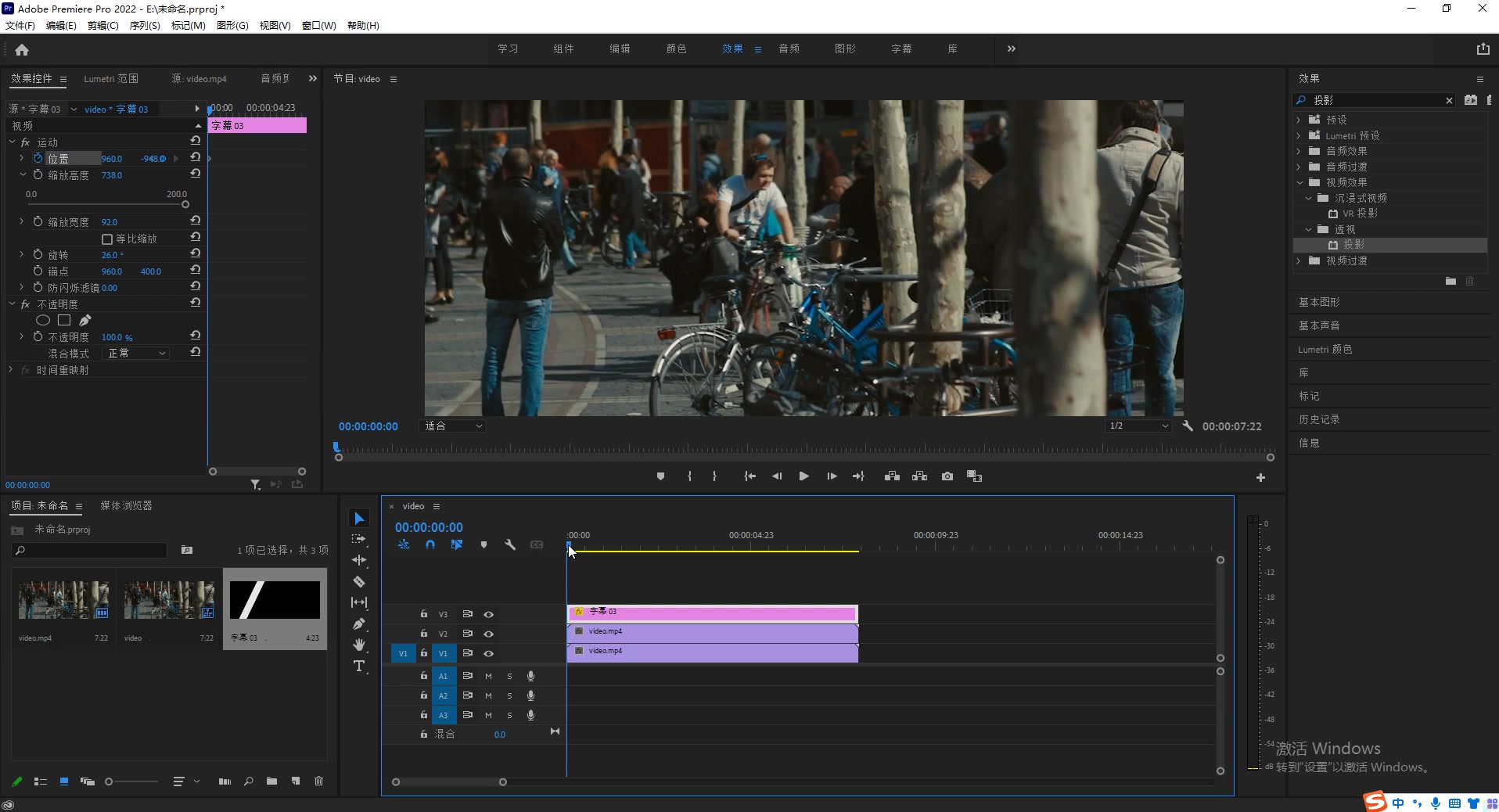Image resolution: width=1499 pixels, height=812 pixels.
Task: Select the caption 03 thumbnail in Project
Action: pyautogui.click(x=275, y=601)
